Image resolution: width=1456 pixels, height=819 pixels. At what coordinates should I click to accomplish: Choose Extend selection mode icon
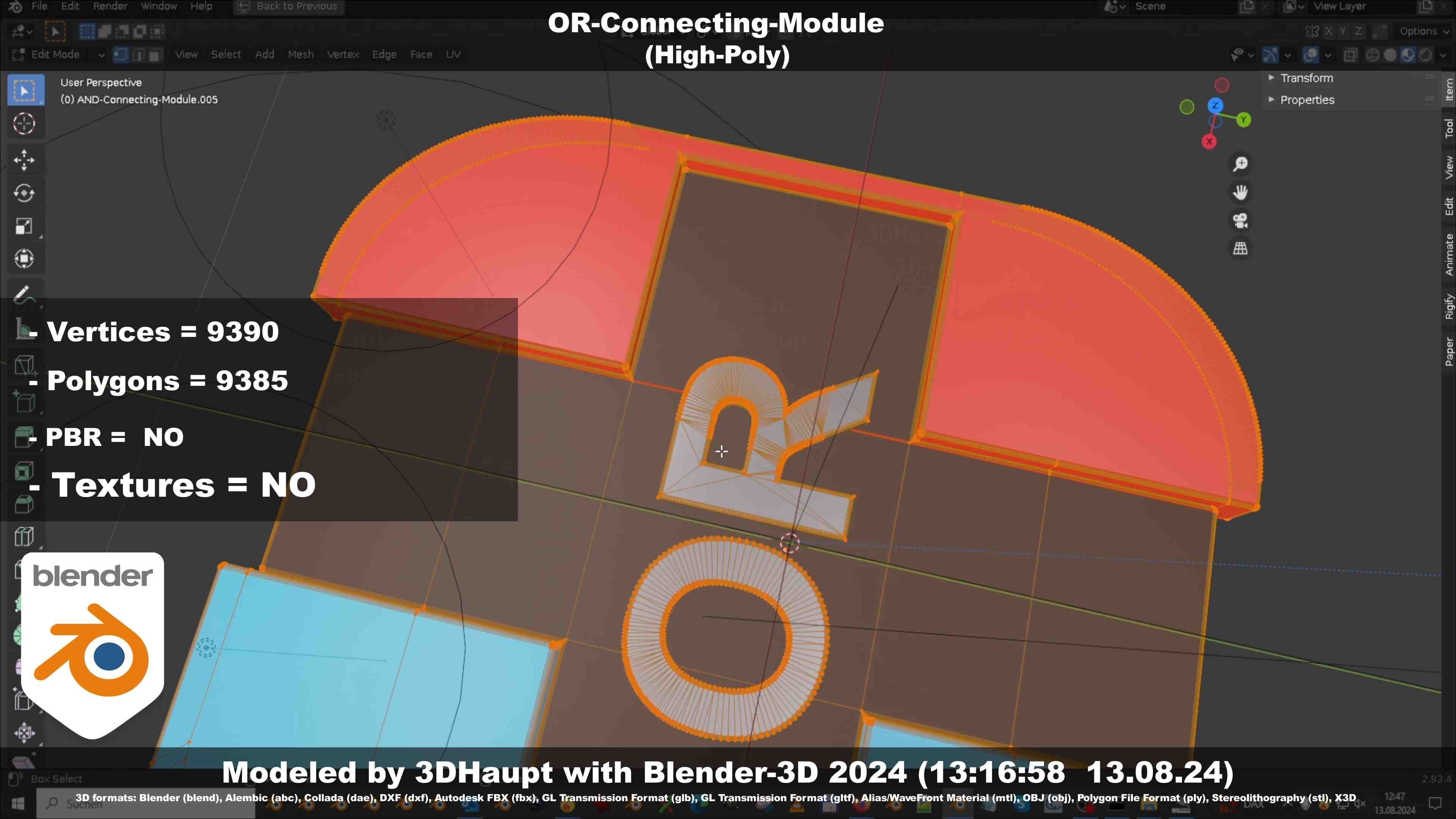[x=105, y=31]
